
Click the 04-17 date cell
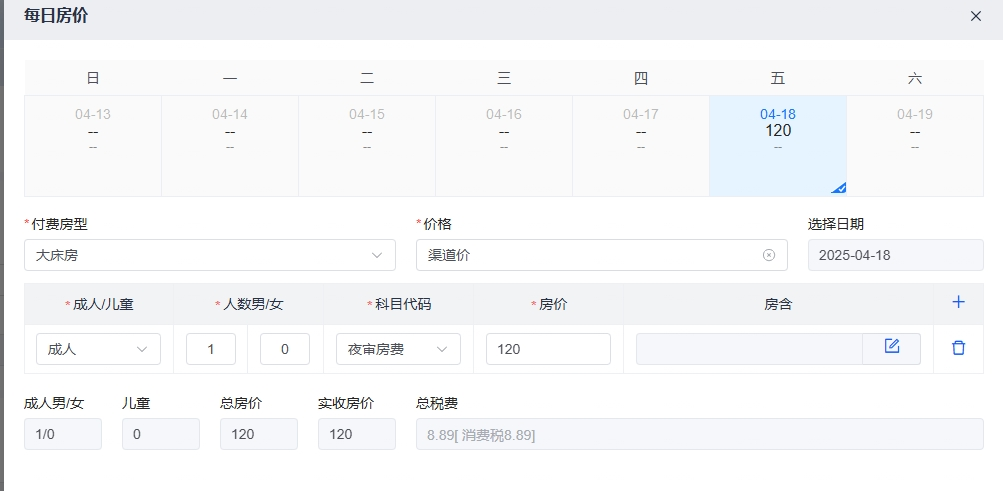(640, 145)
